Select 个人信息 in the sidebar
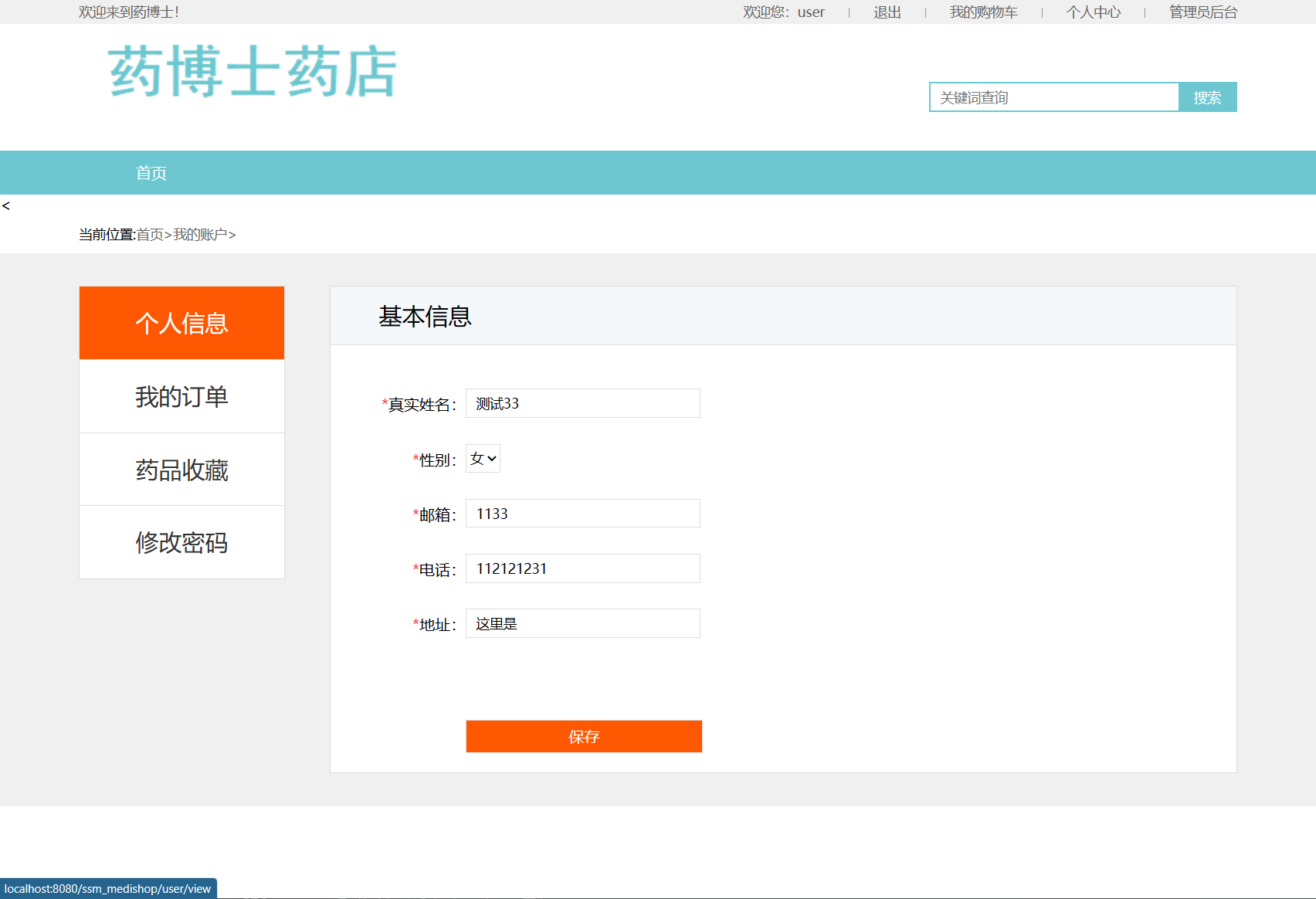 181,323
